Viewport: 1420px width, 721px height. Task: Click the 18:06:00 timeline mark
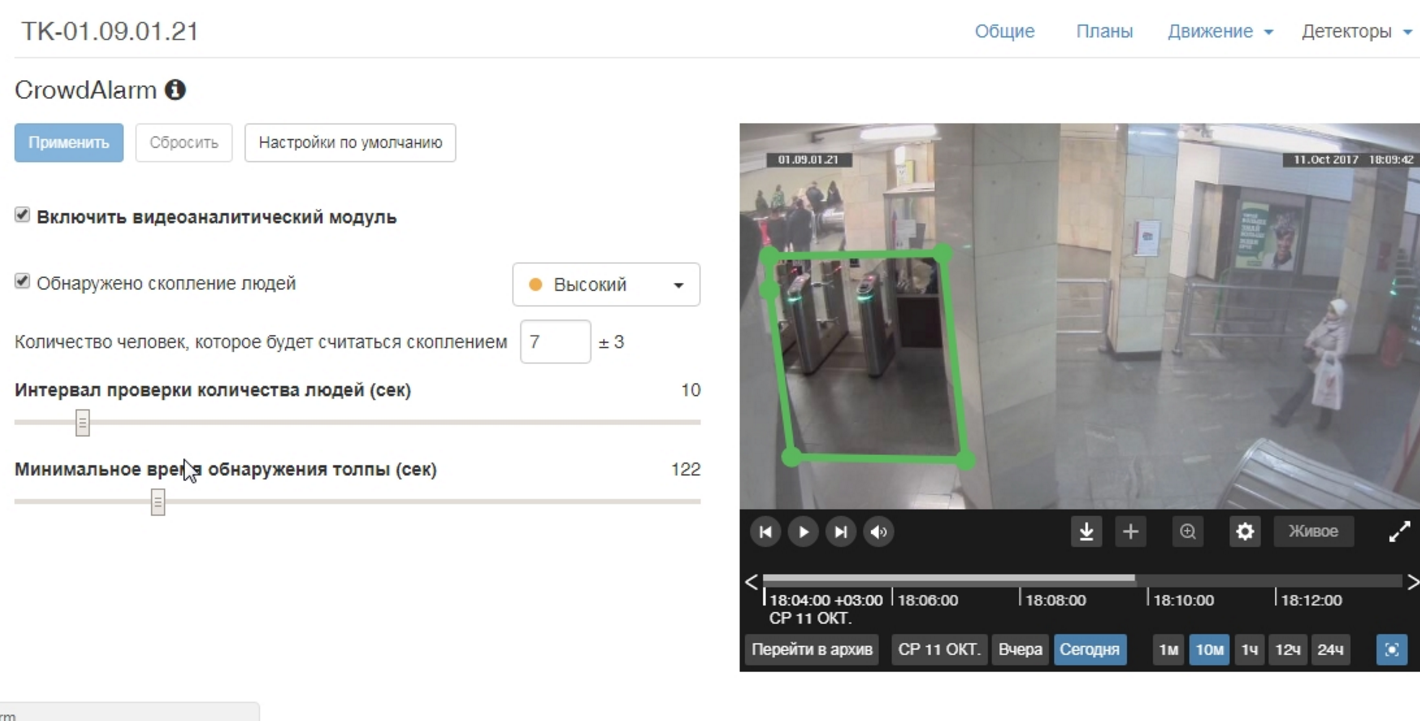[928, 600]
